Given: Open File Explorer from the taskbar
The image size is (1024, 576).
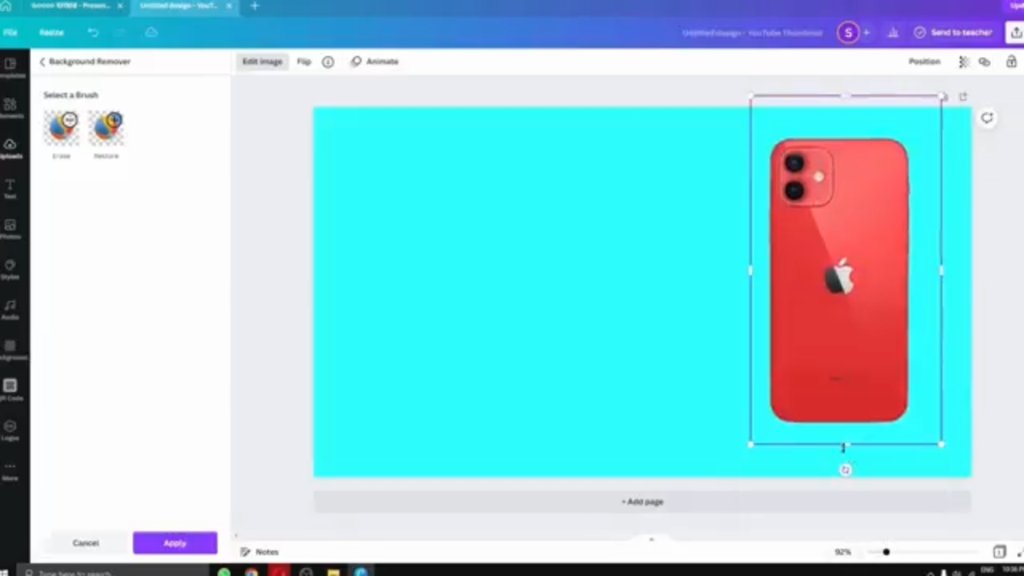Looking at the screenshot, I should click(334, 572).
